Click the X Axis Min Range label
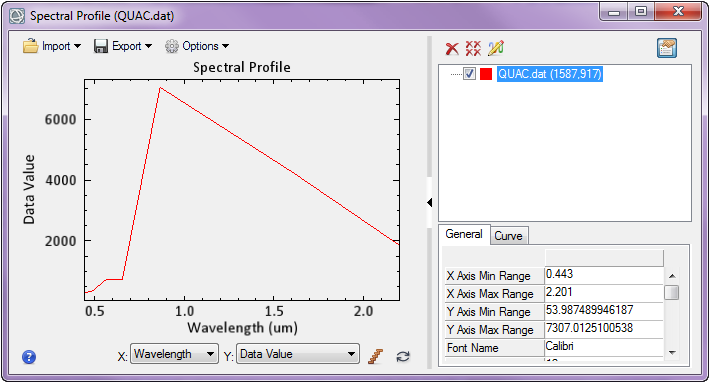Viewport: 710px width, 383px height. (x=488, y=276)
